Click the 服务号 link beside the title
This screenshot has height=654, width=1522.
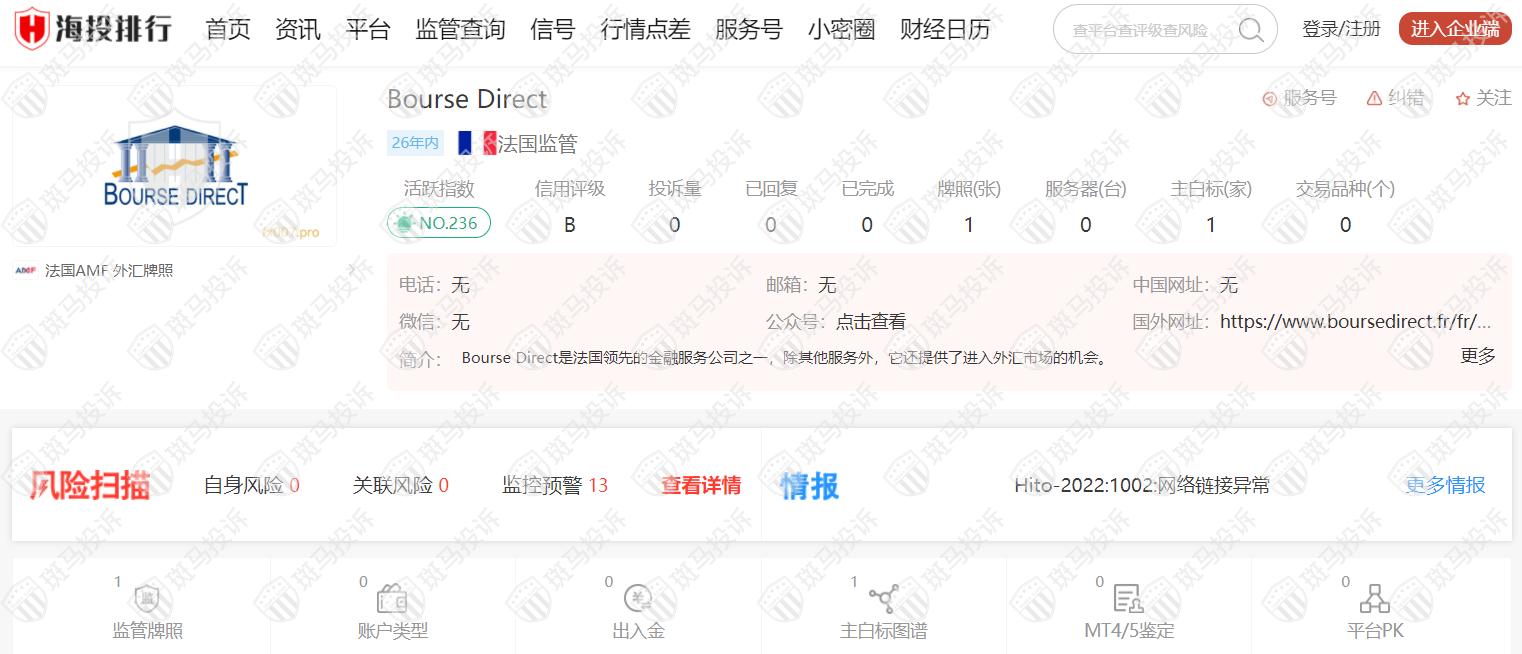1299,98
